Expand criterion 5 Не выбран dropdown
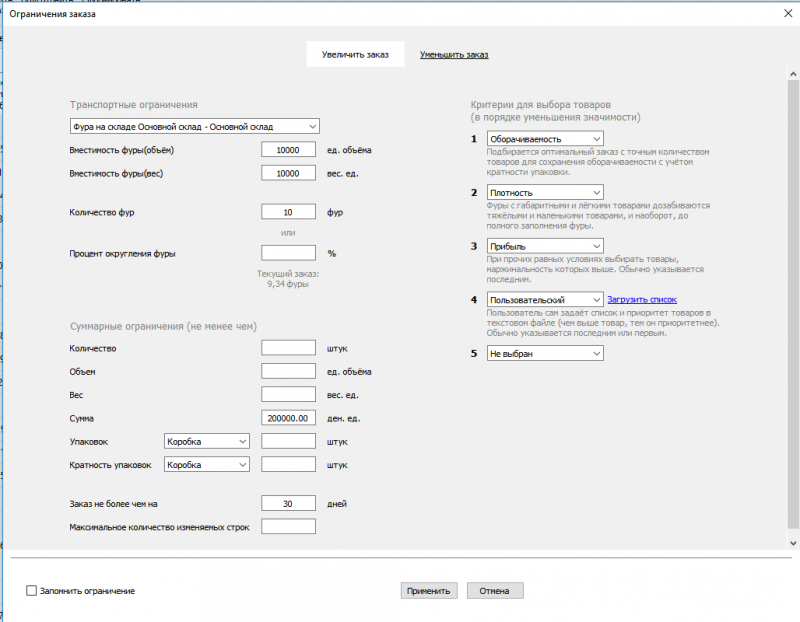Image resolution: width=800 pixels, height=622 pixels. pyautogui.click(x=545, y=353)
